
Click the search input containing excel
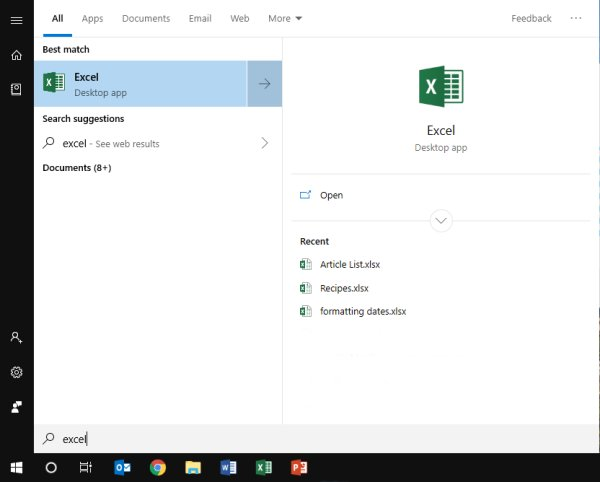316,438
